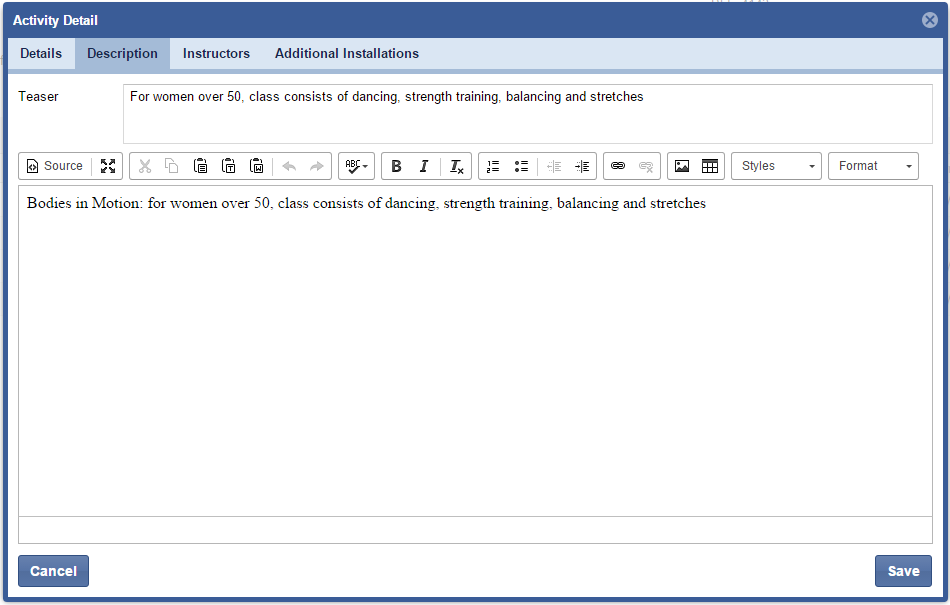Screen dimensions: 950x605
Task: Open the Additional Installations tab
Action: [347, 54]
